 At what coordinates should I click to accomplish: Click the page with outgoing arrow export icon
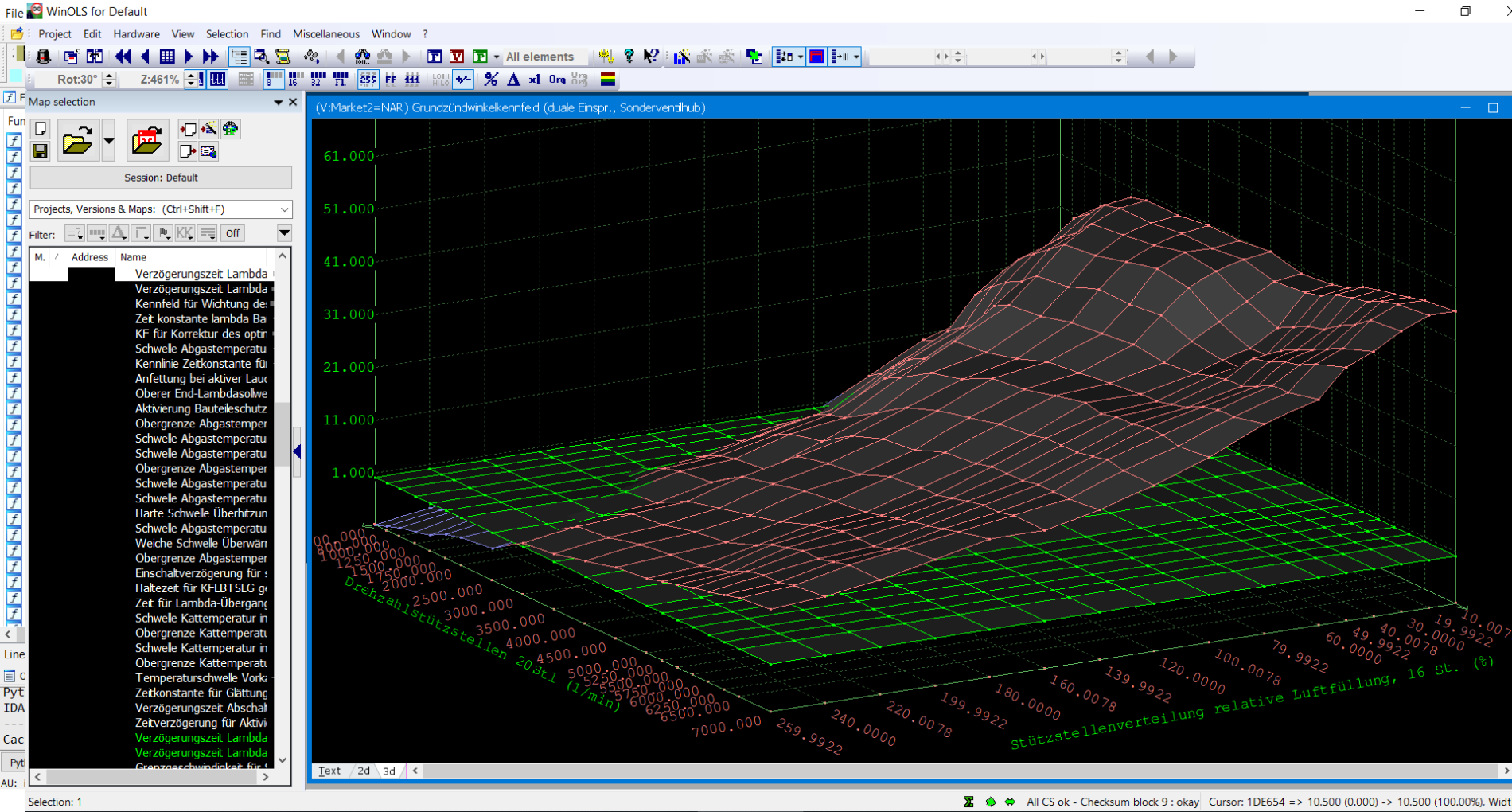[x=188, y=151]
